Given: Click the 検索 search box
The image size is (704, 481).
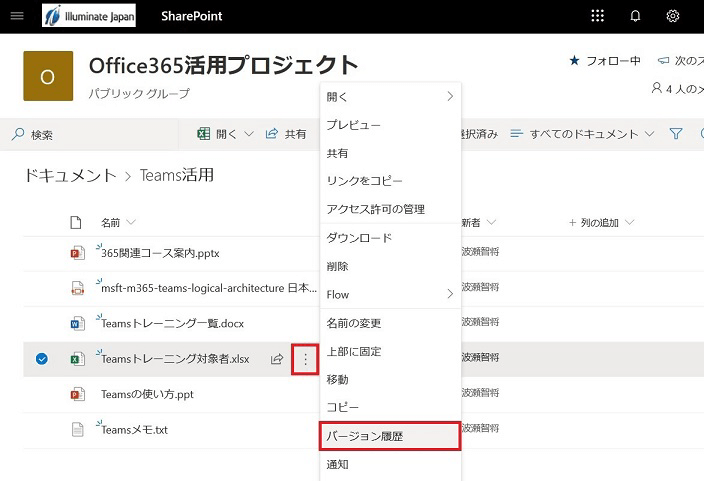Looking at the screenshot, I should coord(90,134).
